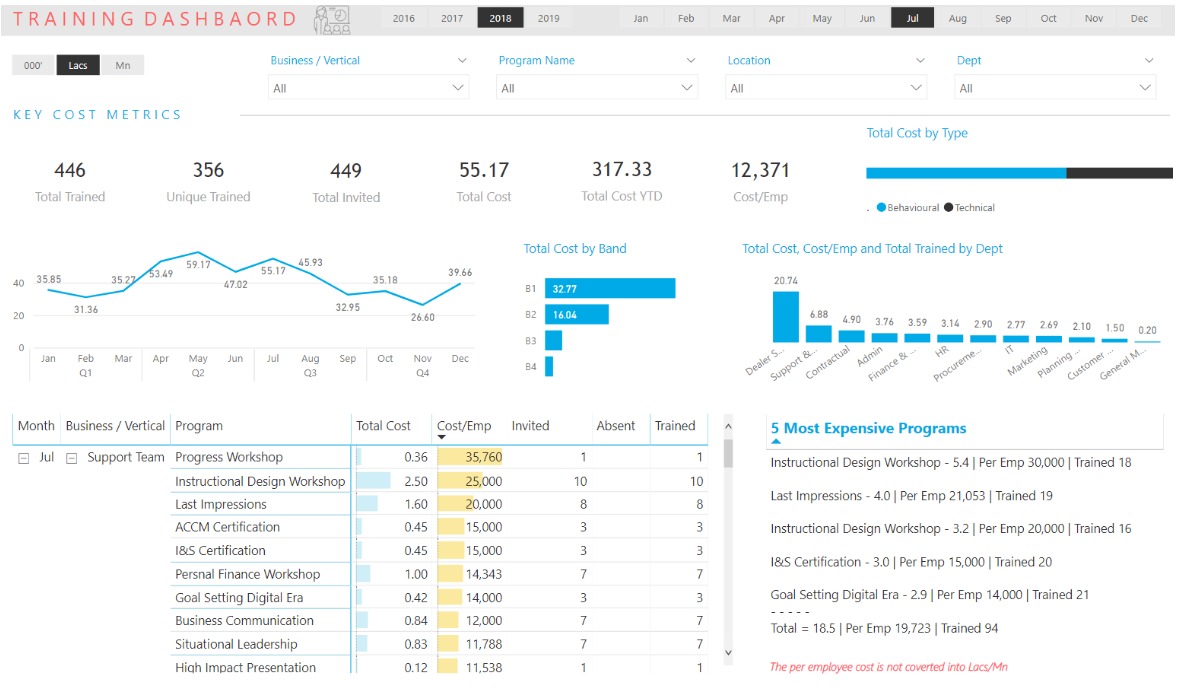Click the Behavioural legend dot
Viewport: 1177px width, 697px height.
coord(881,207)
